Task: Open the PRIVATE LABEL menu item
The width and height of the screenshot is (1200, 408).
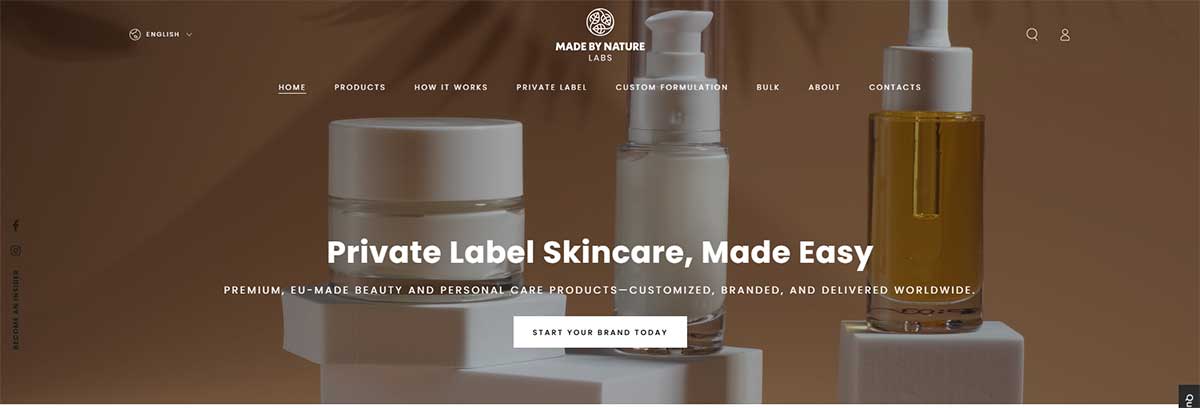Action: click(552, 88)
